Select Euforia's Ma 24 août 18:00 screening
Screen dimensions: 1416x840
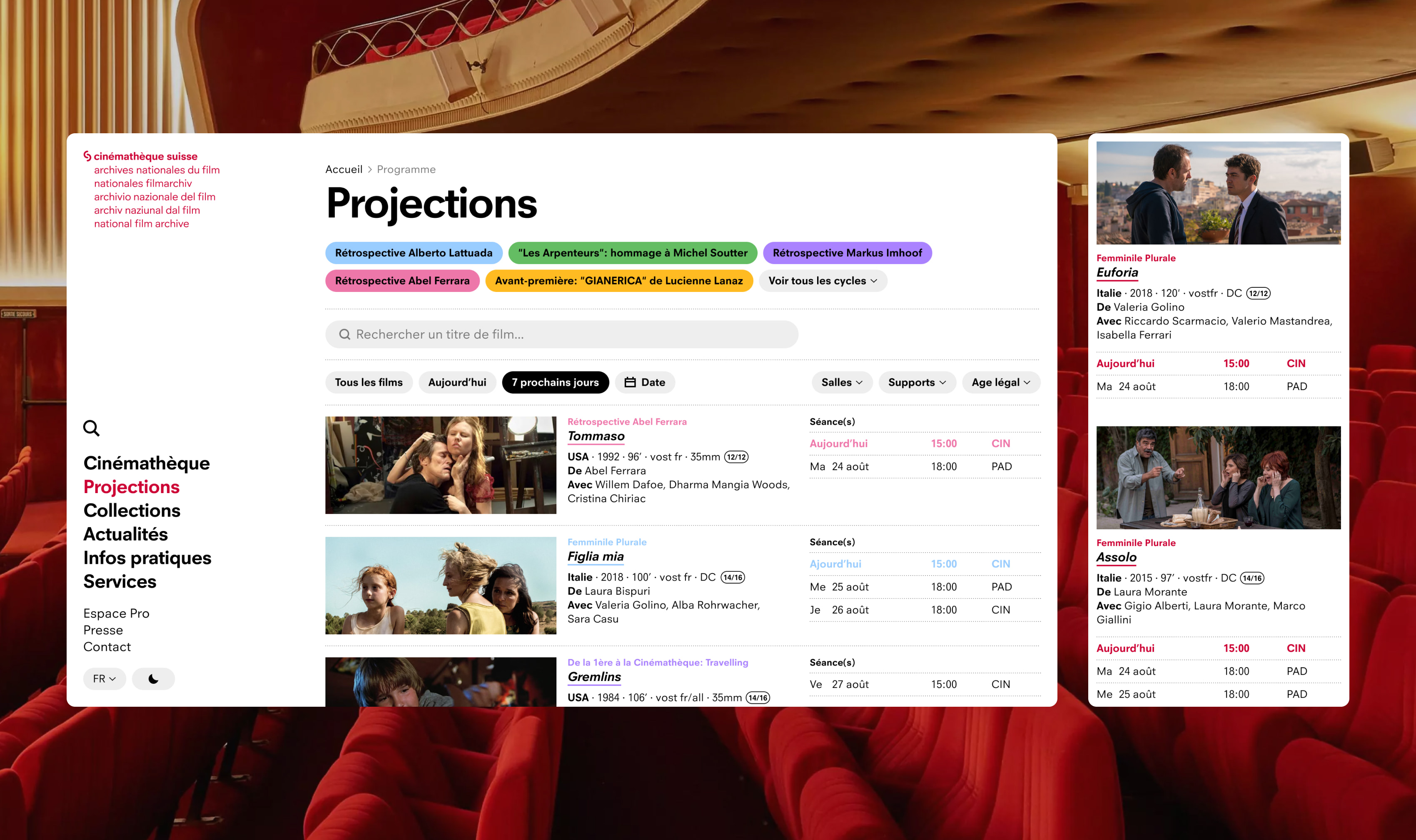click(x=1218, y=386)
